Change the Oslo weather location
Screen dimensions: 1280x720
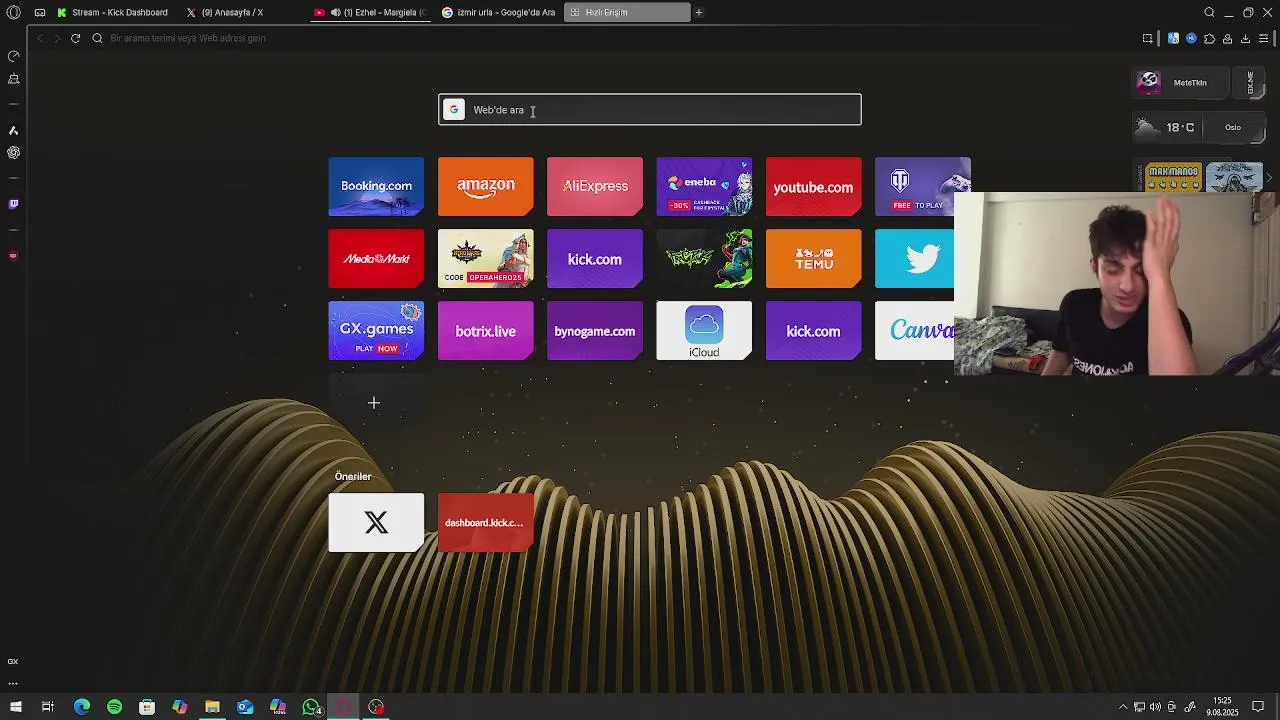(x=1233, y=127)
